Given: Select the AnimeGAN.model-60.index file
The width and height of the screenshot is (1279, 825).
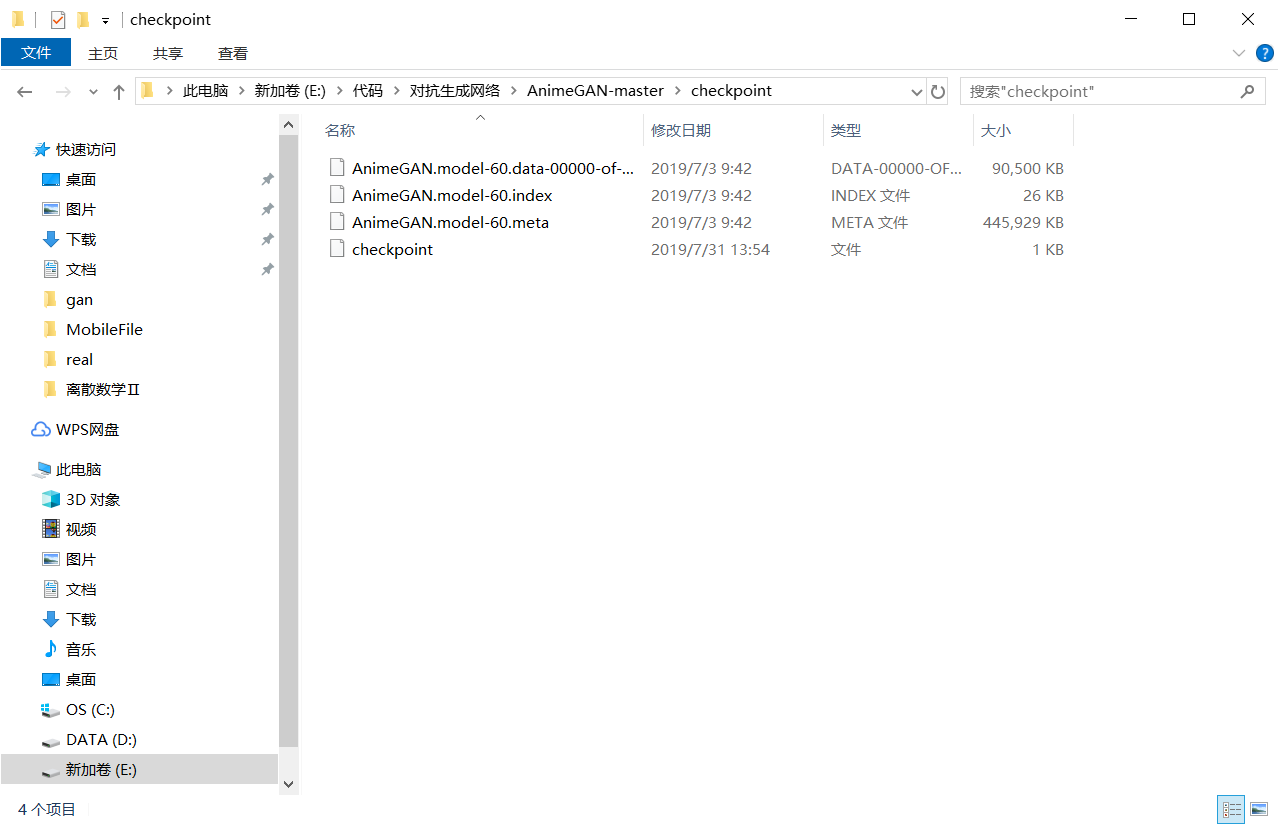Looking at the screenshot, I should (x=452, y=195).
